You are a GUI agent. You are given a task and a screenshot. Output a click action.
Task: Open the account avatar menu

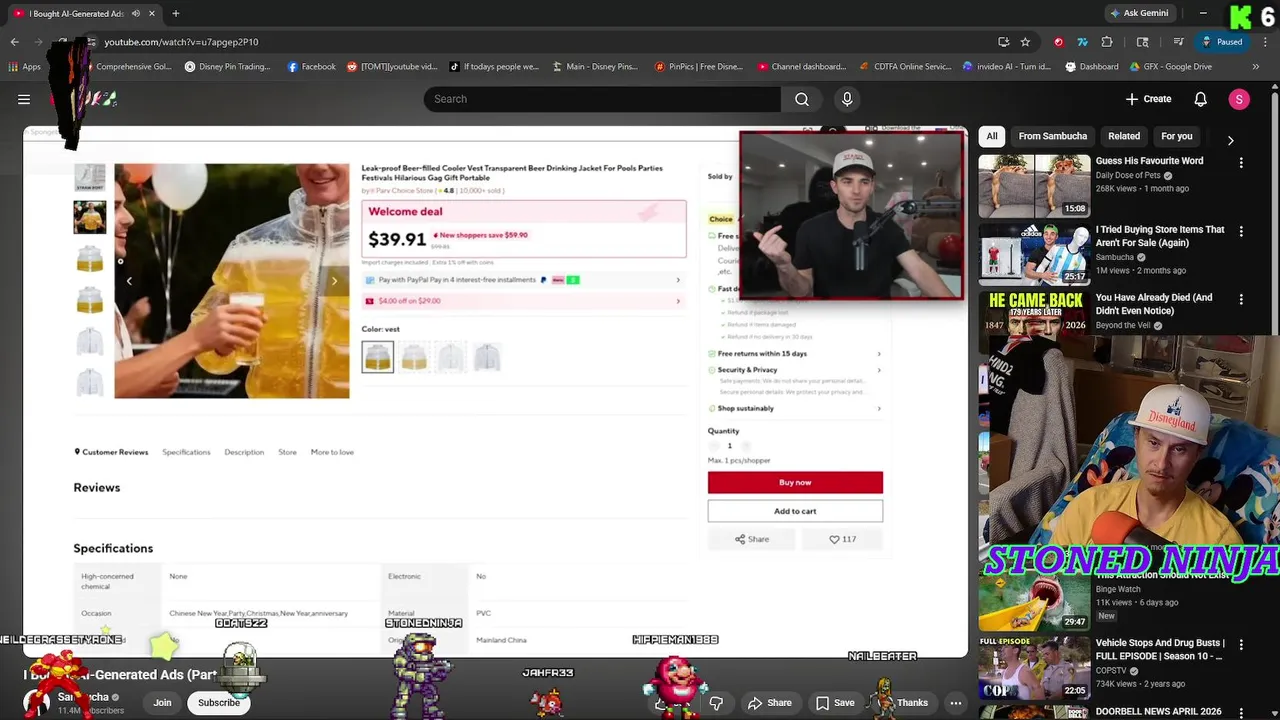pos(1239,99)
